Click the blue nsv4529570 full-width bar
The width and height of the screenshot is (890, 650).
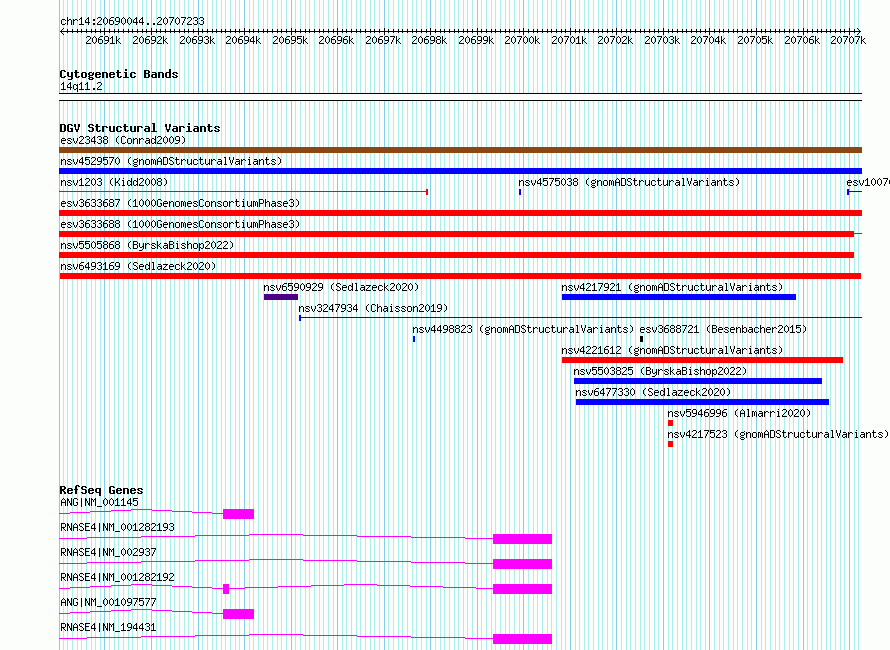(460, 171)
